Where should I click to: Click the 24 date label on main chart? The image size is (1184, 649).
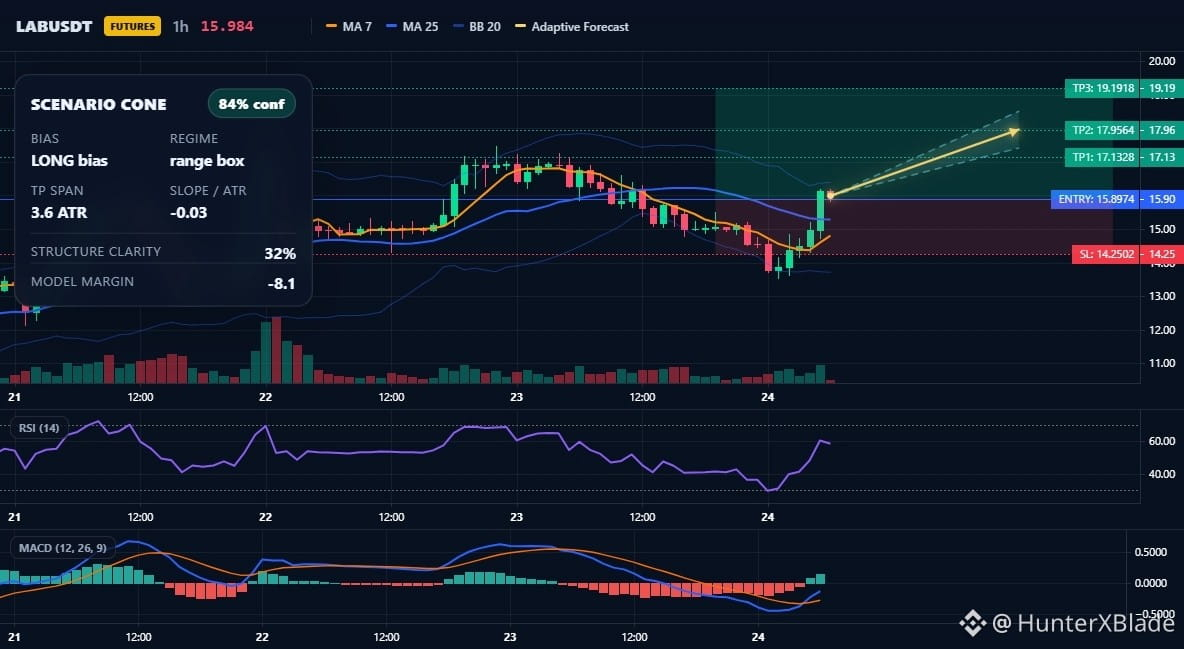767,397
